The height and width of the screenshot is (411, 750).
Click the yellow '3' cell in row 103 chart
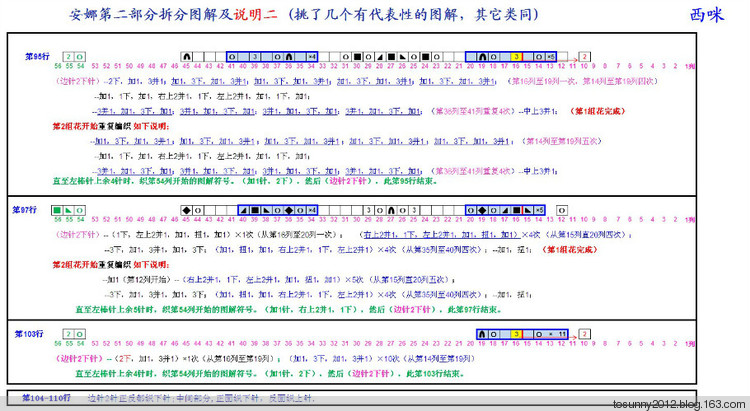[x=516, y=334]
